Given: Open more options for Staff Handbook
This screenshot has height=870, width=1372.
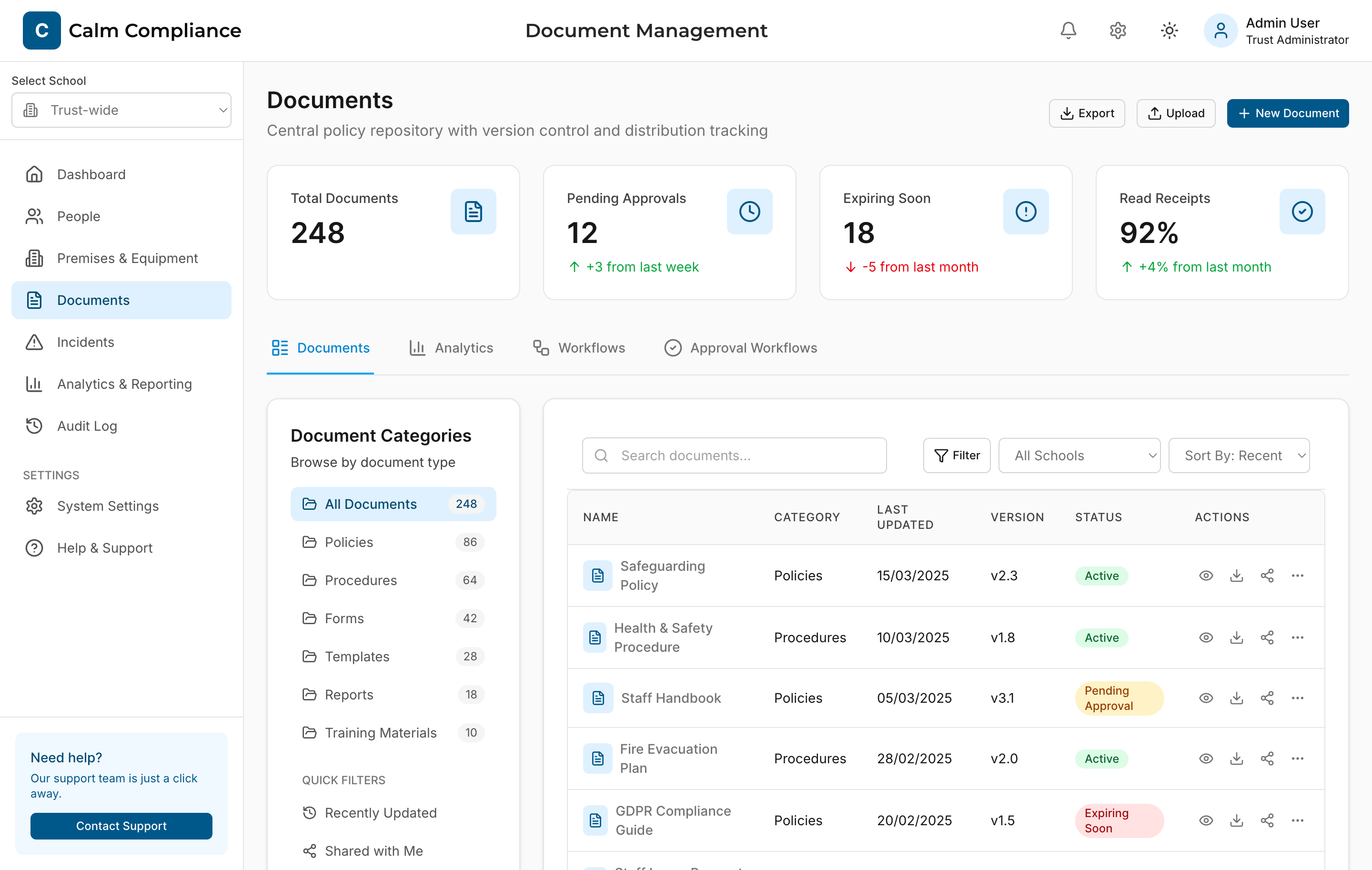Looking at the screenshot, I should click(x=1297, y=698).
